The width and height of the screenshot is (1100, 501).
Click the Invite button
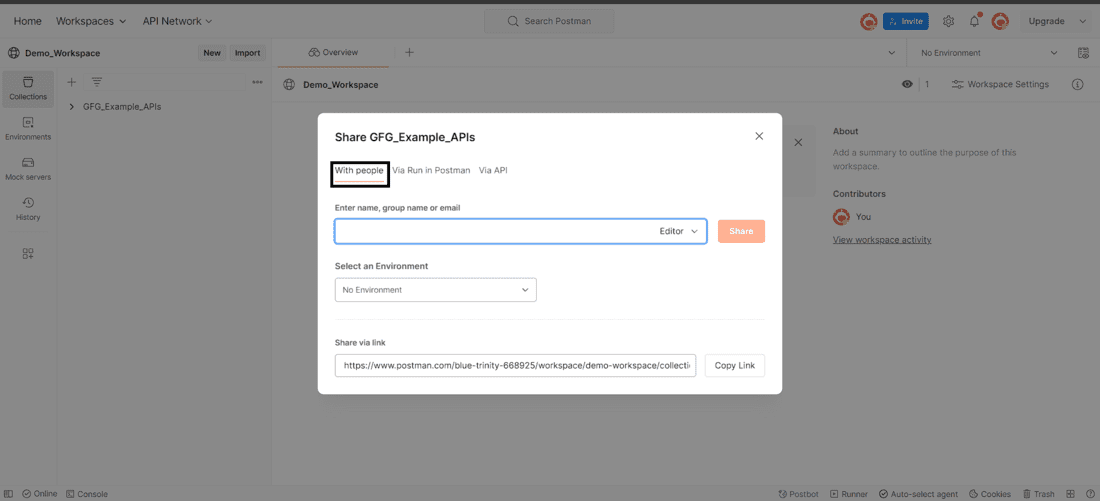(x=906, y=21)
